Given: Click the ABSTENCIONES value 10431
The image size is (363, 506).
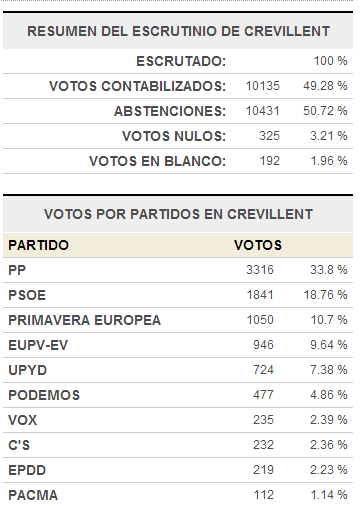Looking at the screenshot, I should coord(262,111).
